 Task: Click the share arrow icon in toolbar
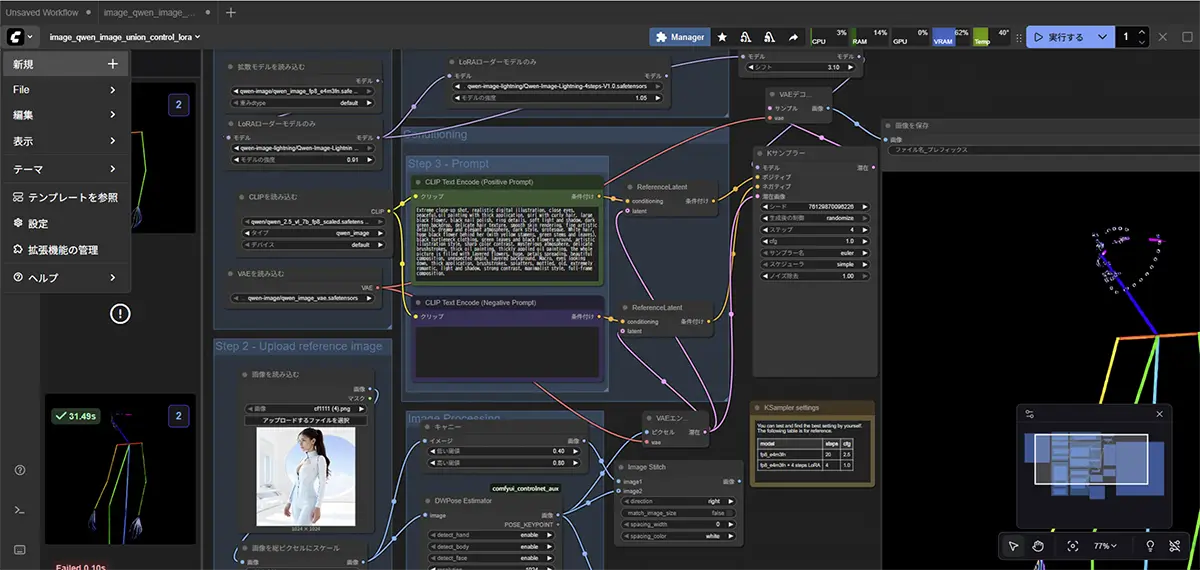coord(794,37)
